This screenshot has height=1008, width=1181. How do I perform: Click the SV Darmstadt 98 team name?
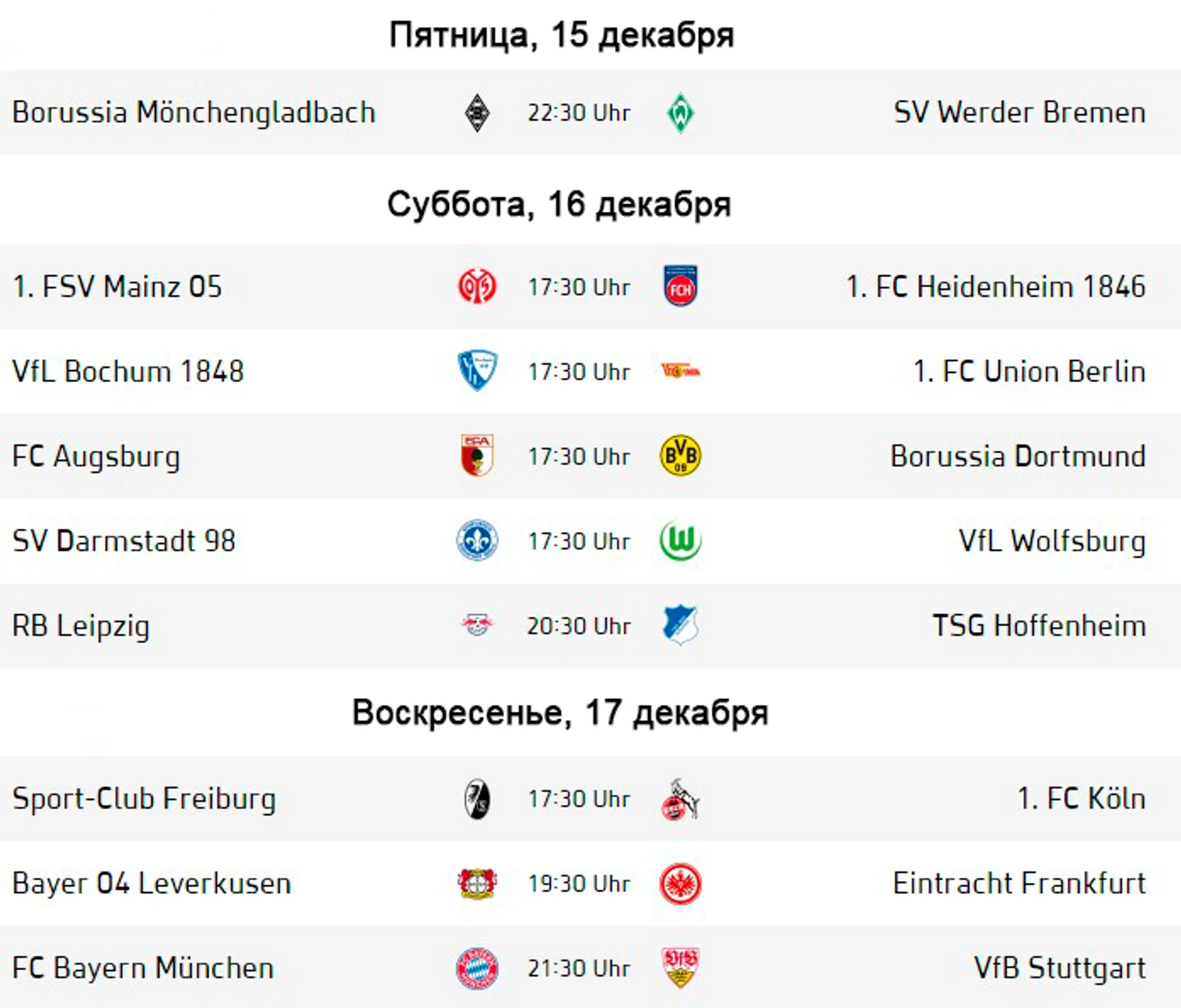coord(124,541)
